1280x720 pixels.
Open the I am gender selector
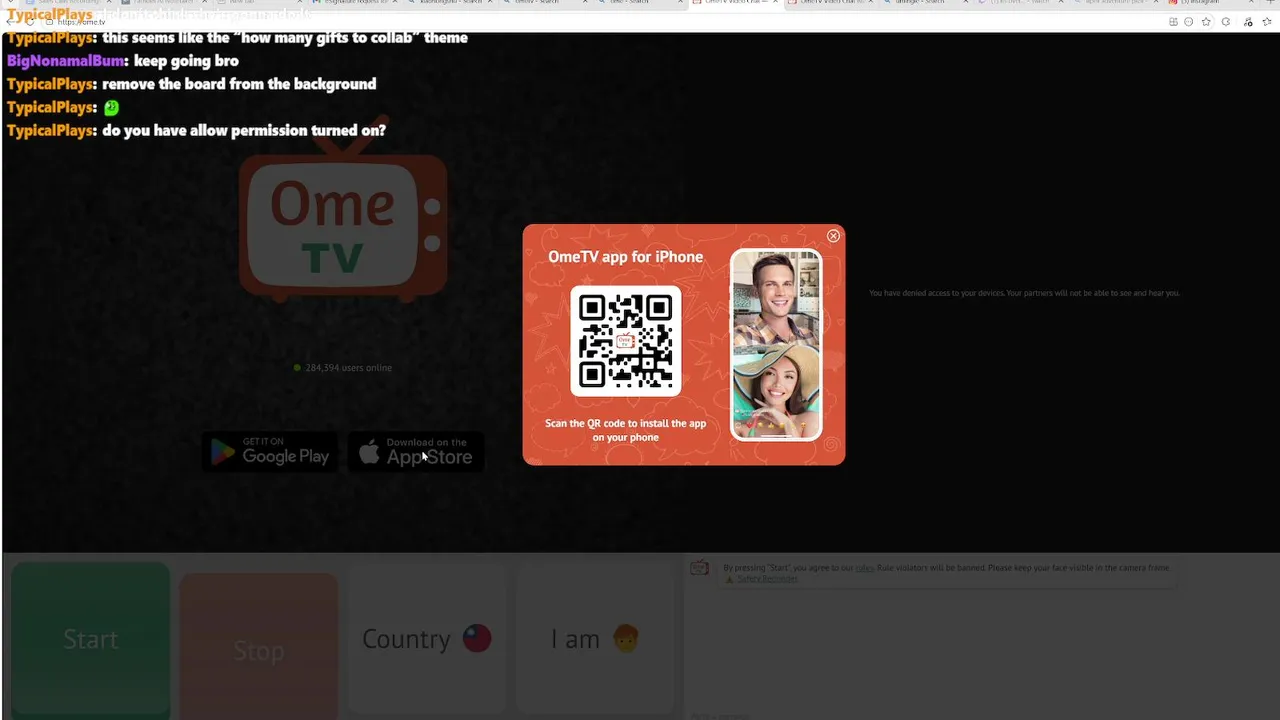595,639
